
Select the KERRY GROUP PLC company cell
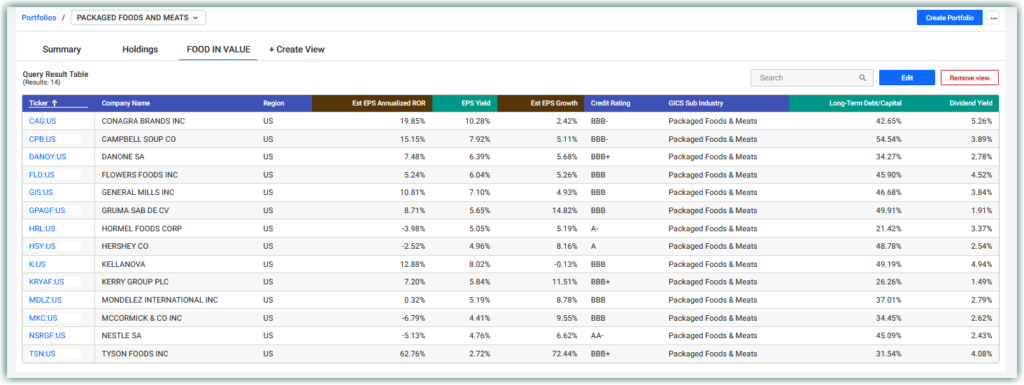(x=136, y=282)
